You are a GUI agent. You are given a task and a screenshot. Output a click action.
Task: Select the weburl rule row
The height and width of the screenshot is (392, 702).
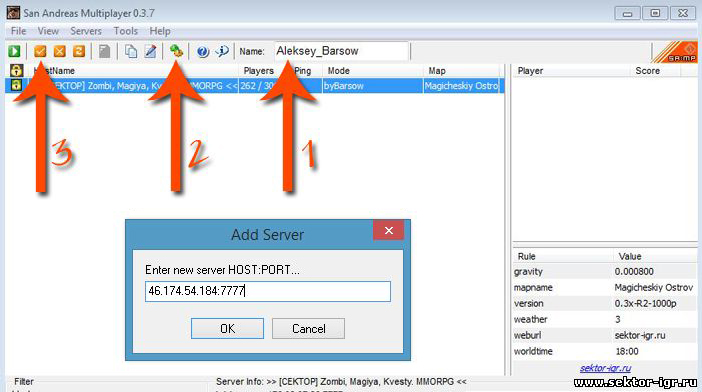tap(605, 335)
